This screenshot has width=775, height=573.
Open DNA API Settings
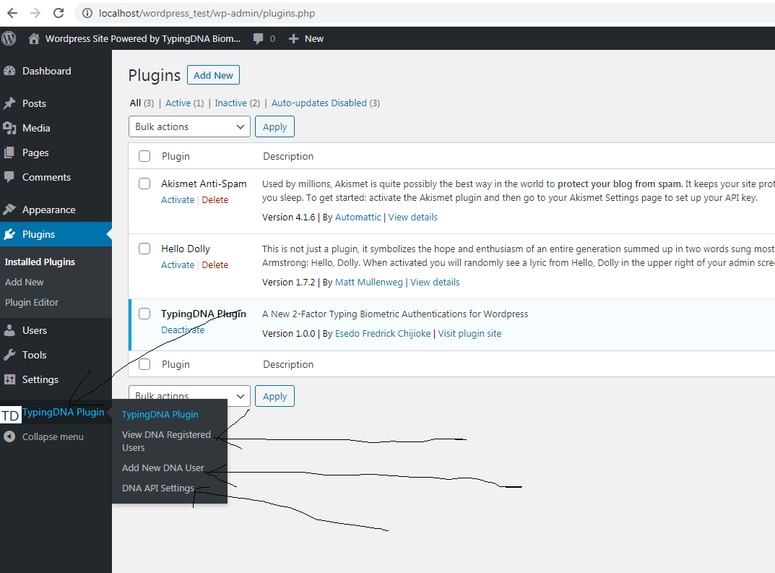click(x=158, y=488)
